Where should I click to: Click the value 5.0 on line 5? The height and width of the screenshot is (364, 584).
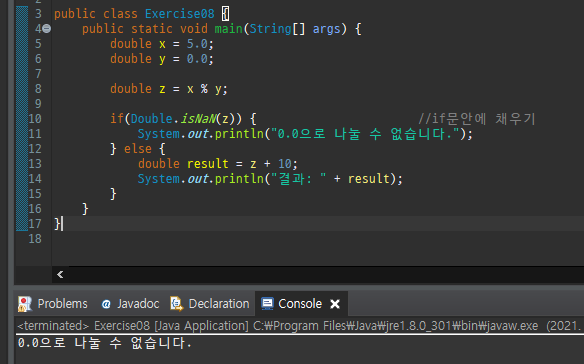197,44
